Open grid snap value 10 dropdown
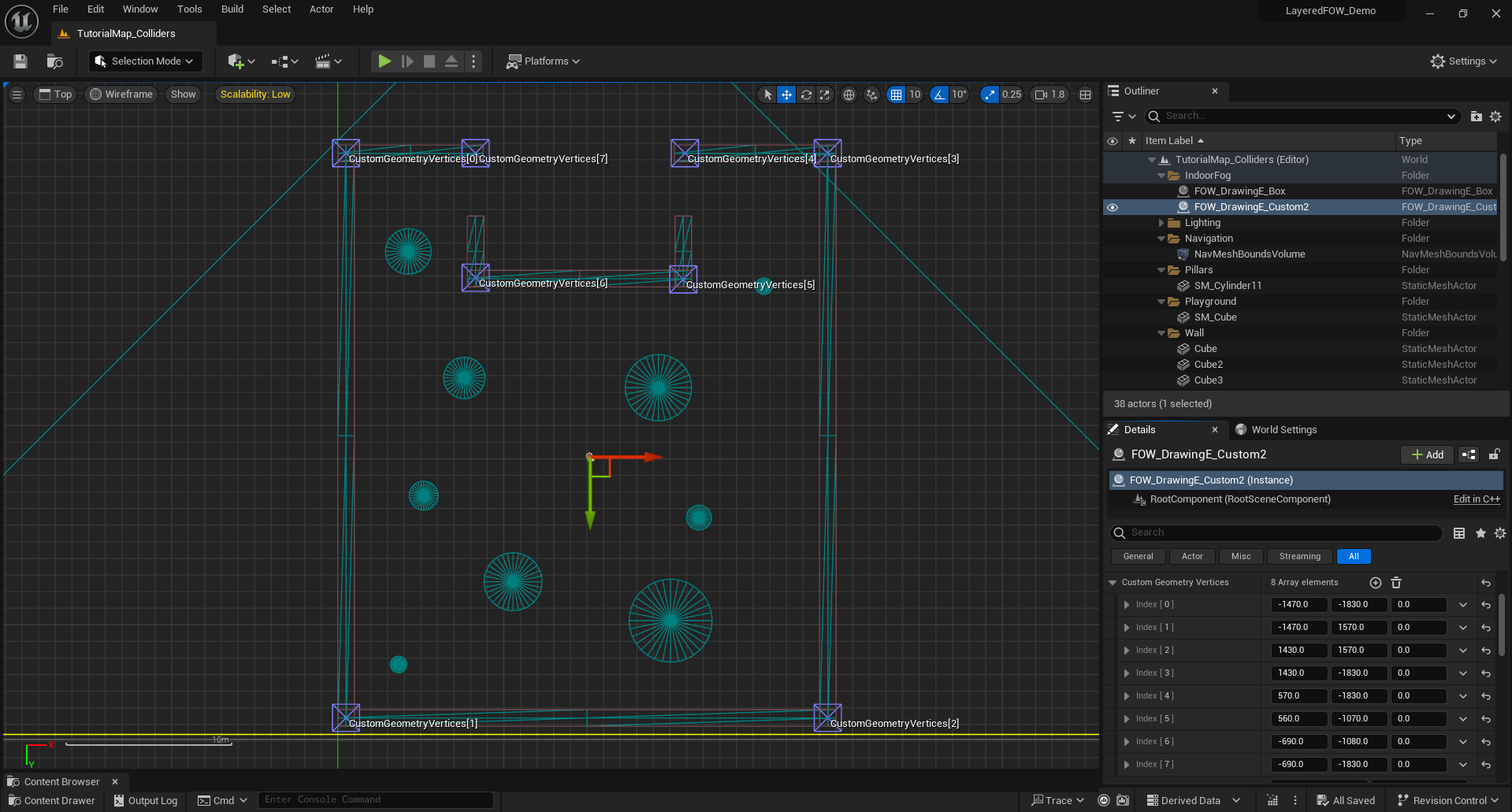 click(915, 95)
